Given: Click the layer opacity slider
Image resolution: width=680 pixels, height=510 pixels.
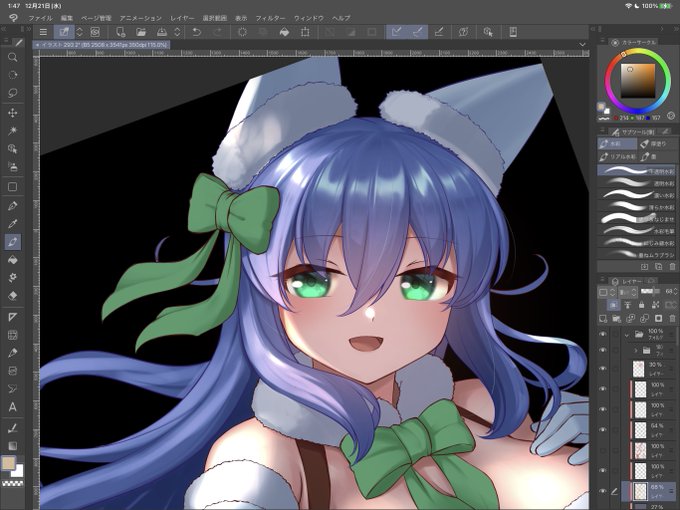Looking at the screenshot, I should coord(649,292).
